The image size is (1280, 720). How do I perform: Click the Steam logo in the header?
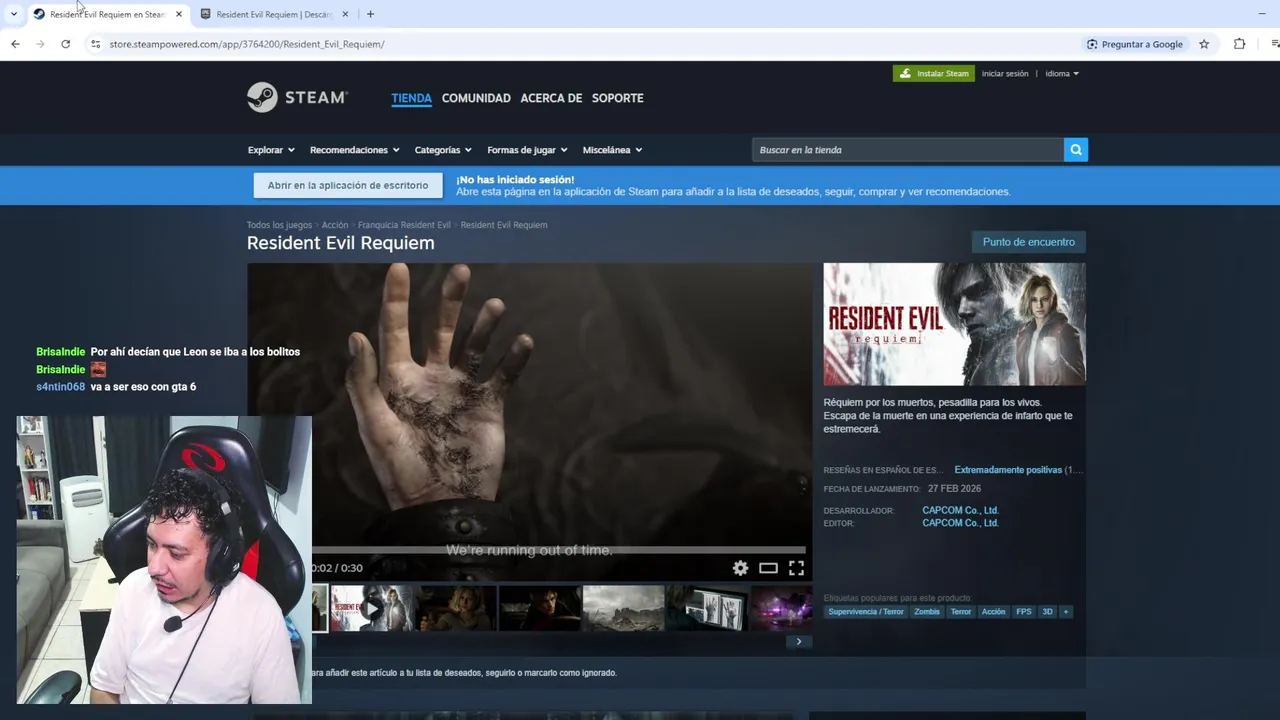click(297, 97)
